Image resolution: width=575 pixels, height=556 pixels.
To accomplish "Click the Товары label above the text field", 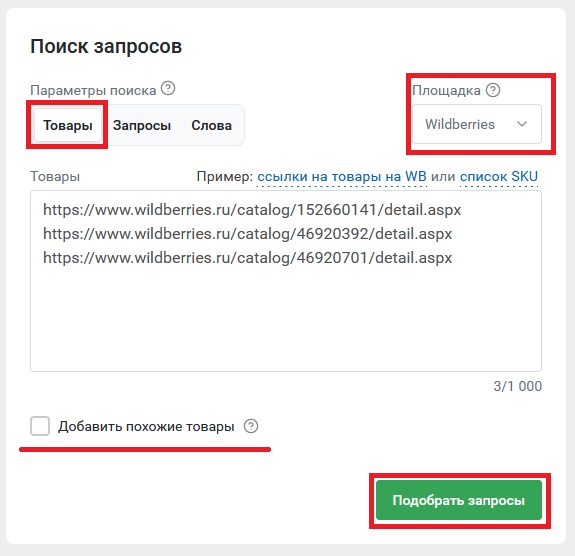I will coord(55,176).
